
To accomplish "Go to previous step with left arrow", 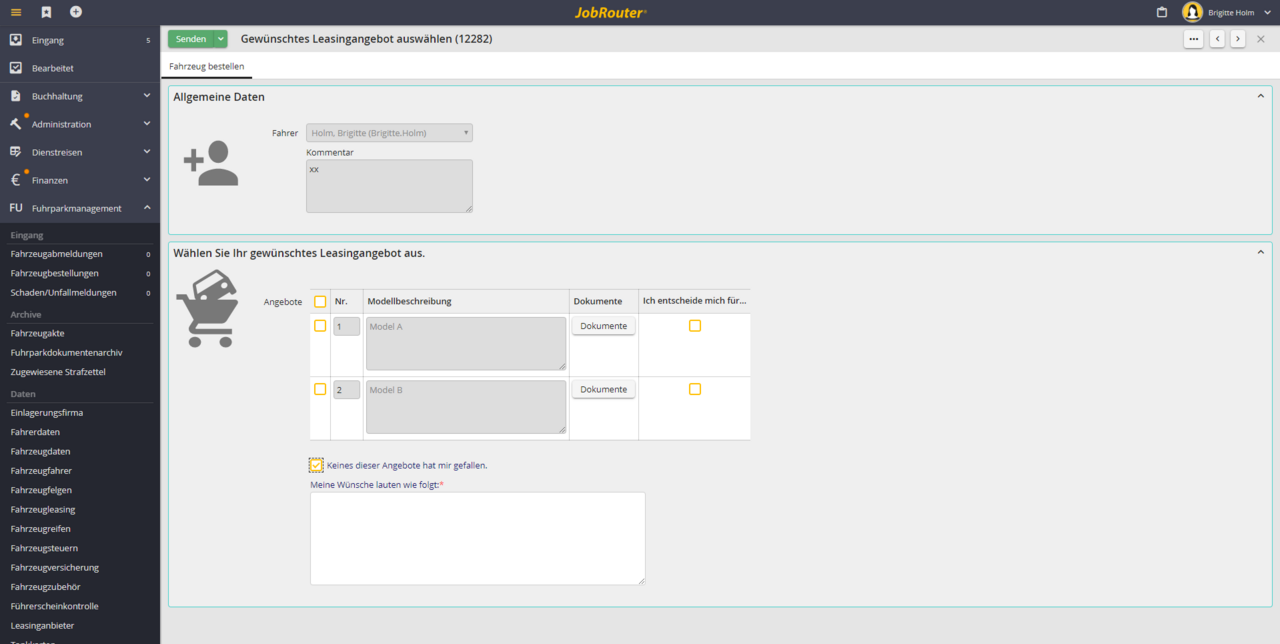I will pos(1217,39).
